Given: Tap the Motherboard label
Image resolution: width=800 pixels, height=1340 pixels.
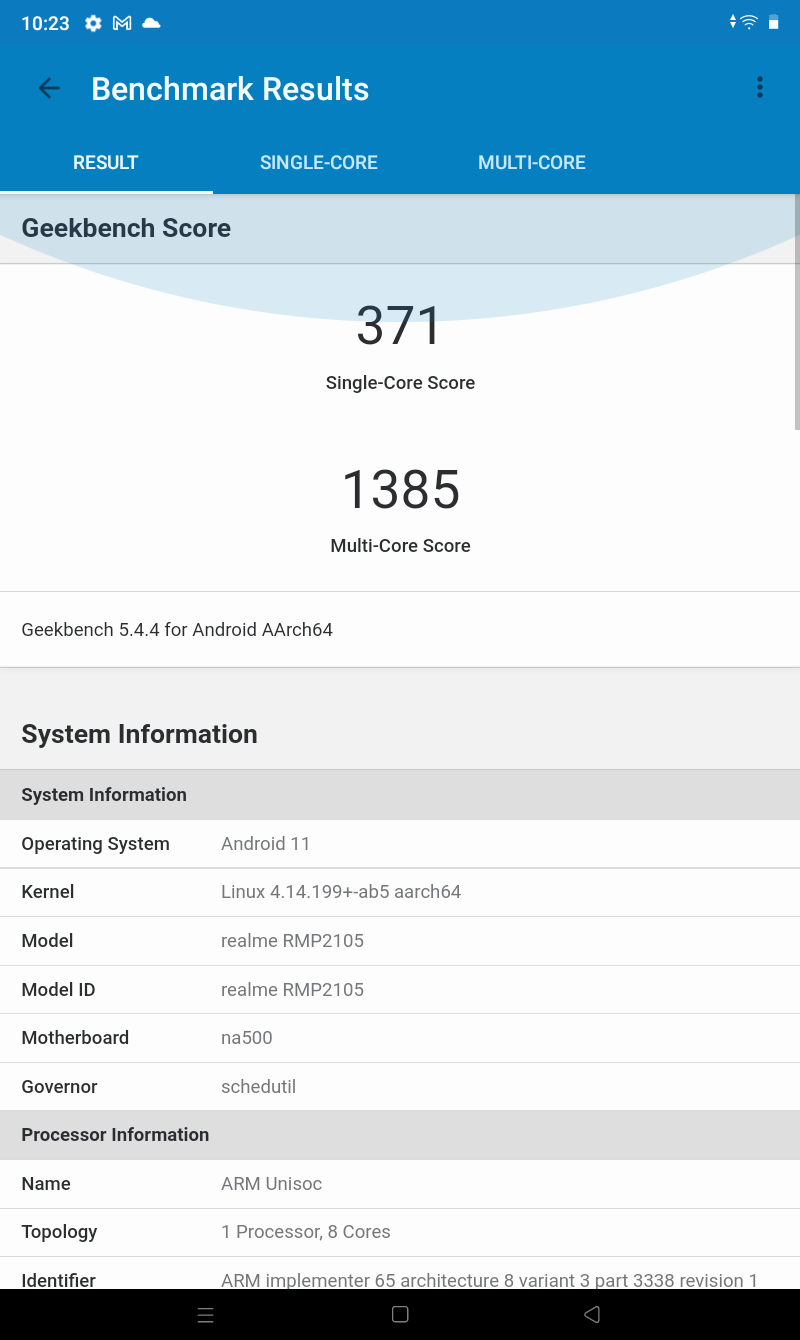Looking at the screenshot, I should coord(75,1038).
